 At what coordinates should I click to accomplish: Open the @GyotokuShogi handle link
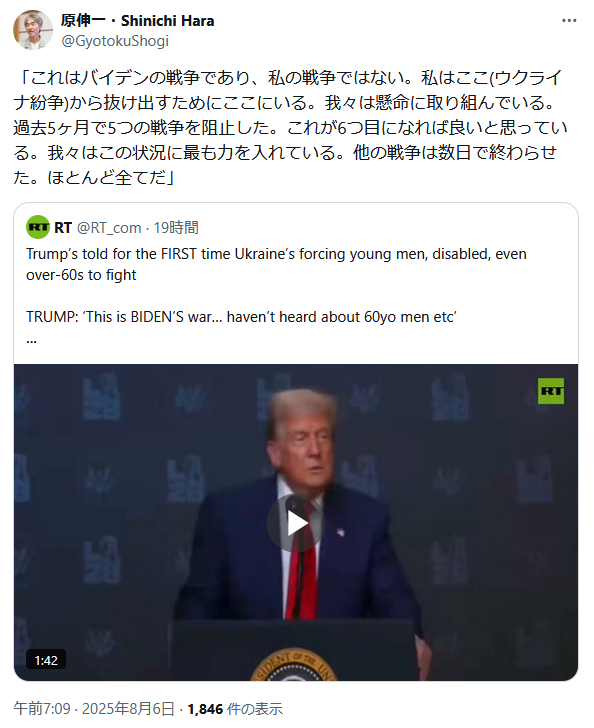(x=115, y=41)
